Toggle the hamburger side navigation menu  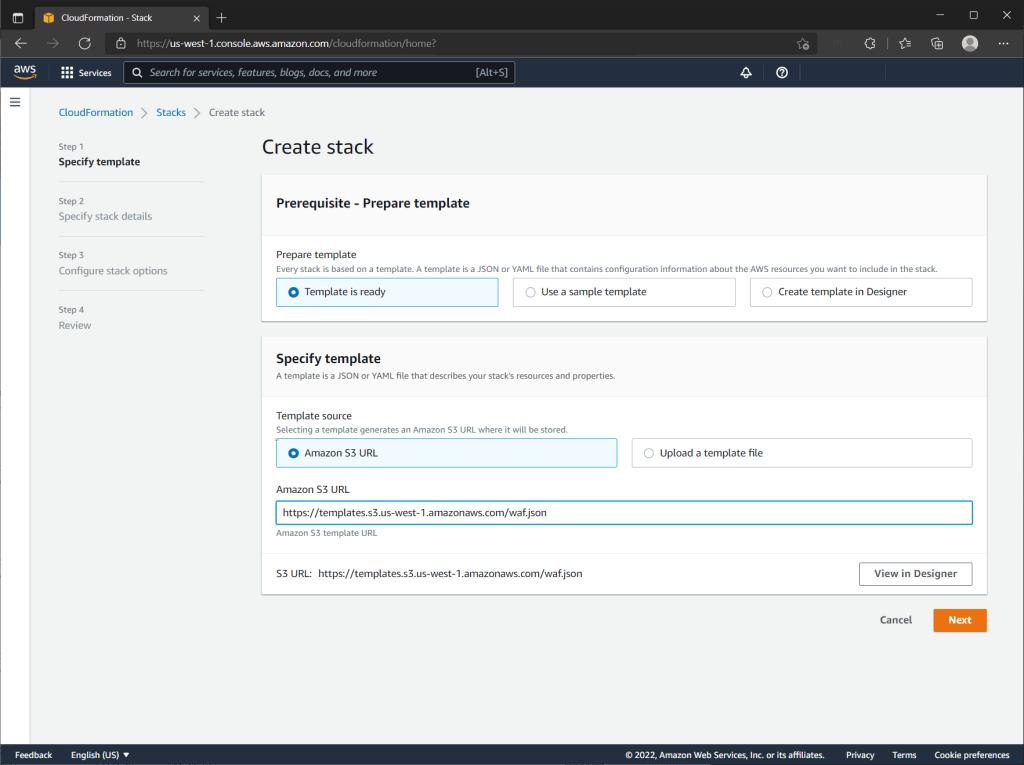(15, 102)
